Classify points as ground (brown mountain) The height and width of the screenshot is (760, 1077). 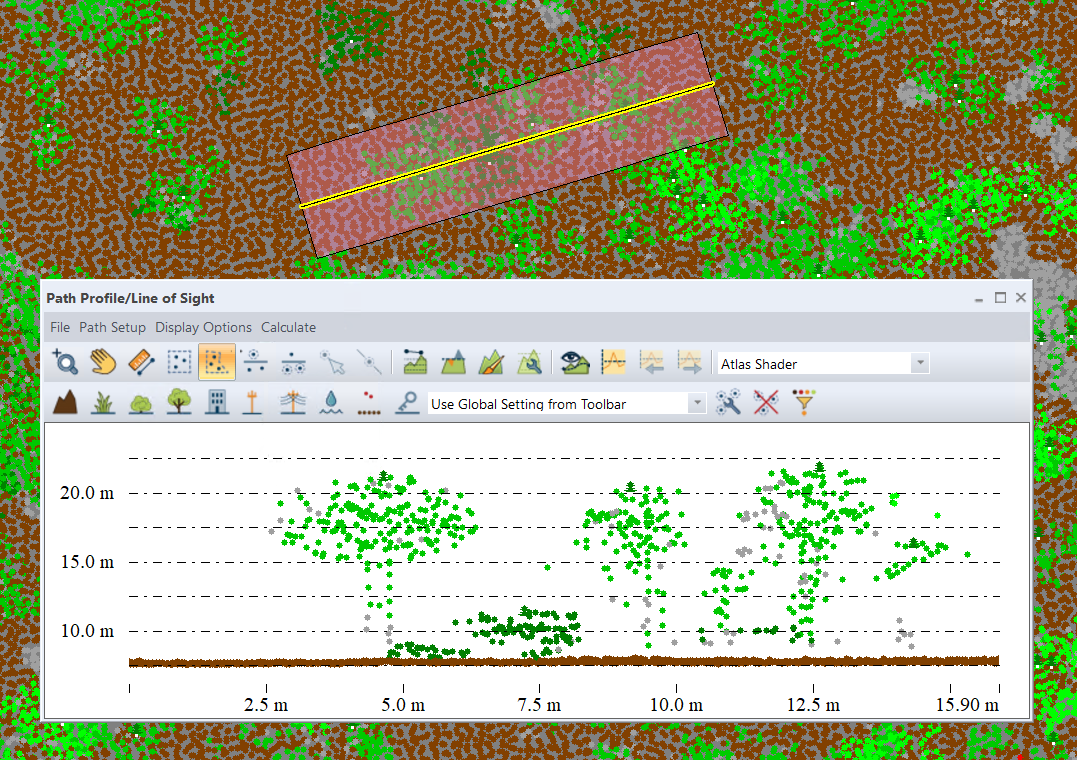65,402
